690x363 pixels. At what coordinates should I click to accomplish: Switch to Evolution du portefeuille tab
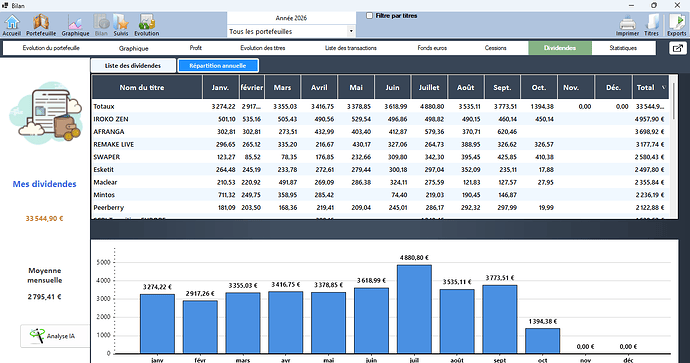tap(51, 48)
